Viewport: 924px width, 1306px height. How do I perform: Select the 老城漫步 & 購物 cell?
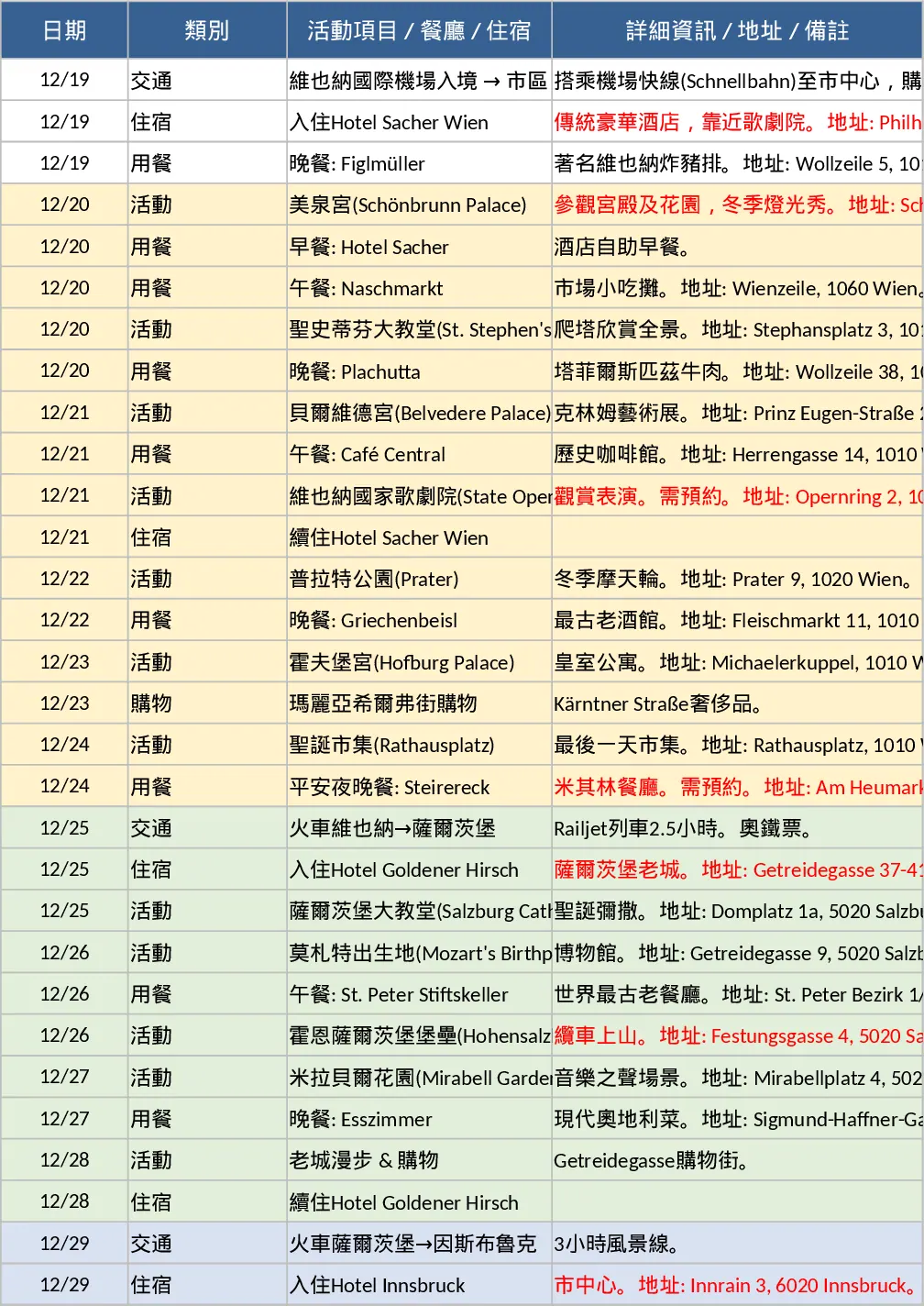[x=419, y=1160]
